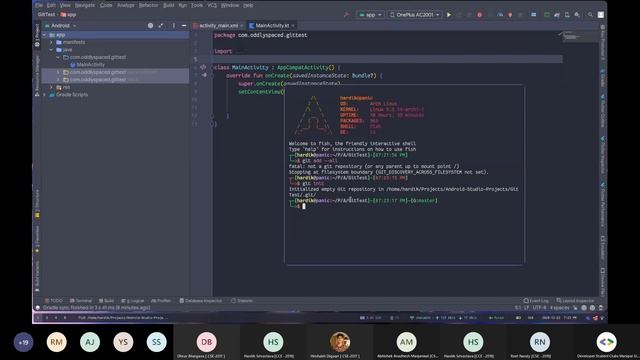Click the user avatar icon in toolbar
Screen dimensions: 640x360
point(601,15)
